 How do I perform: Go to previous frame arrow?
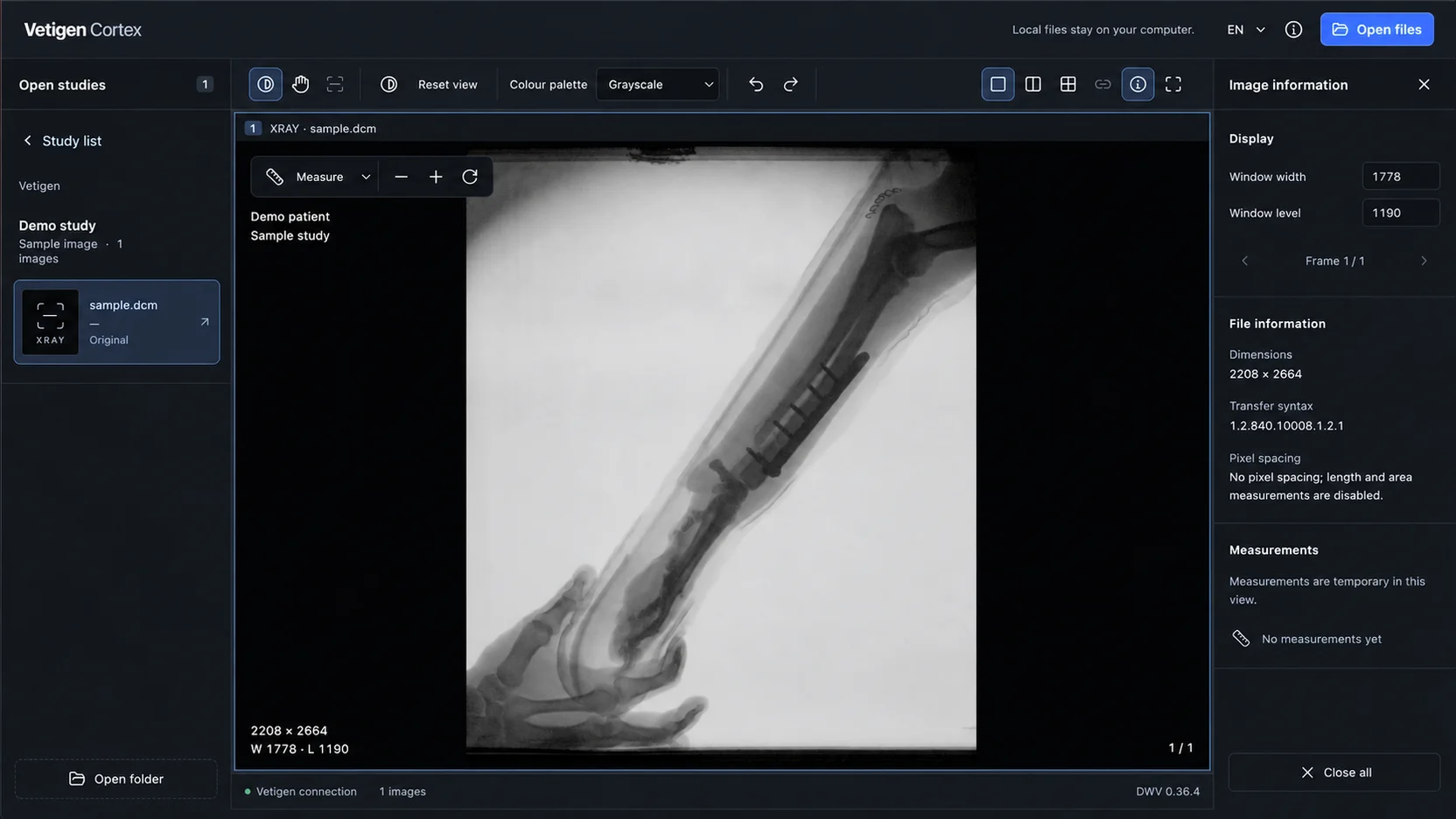[1245, 261]
